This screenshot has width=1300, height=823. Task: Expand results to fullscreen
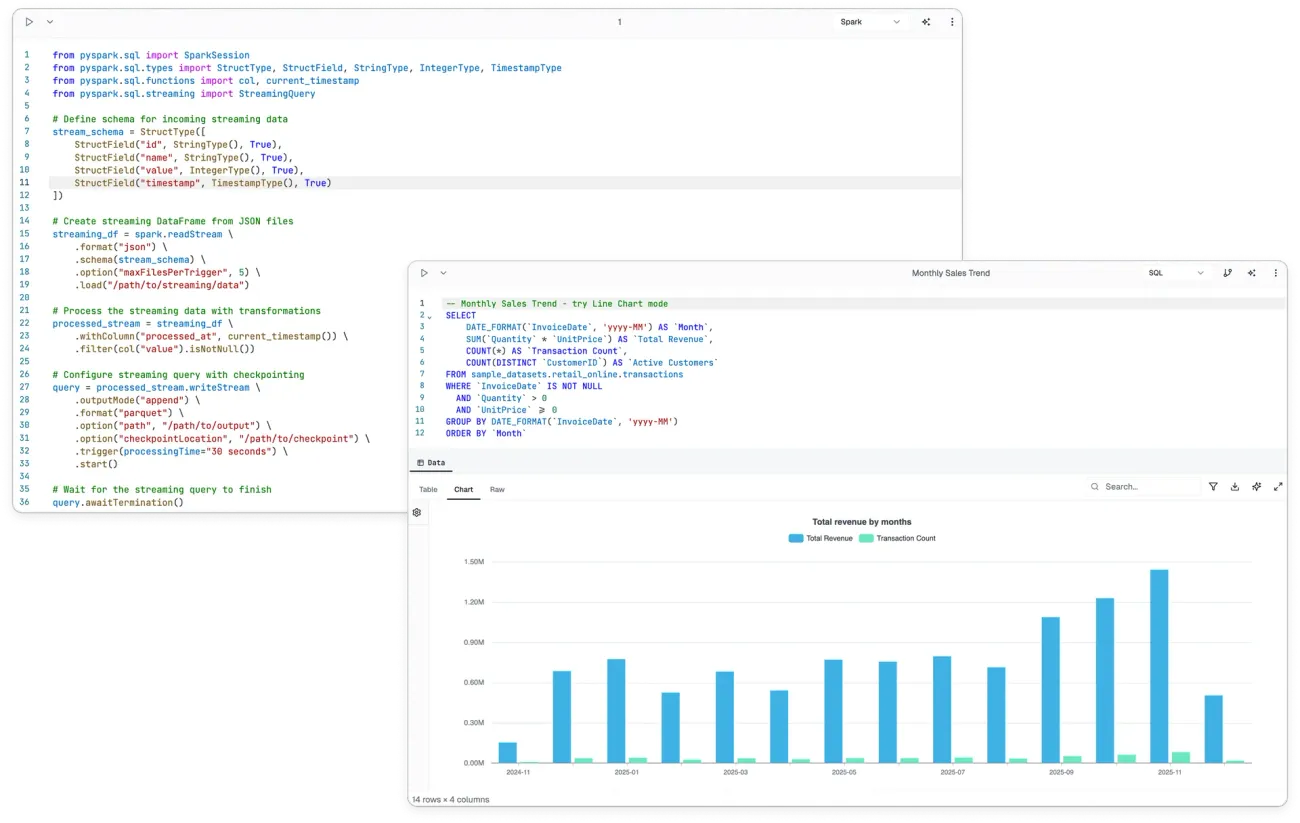click(x=1278, y=487)
